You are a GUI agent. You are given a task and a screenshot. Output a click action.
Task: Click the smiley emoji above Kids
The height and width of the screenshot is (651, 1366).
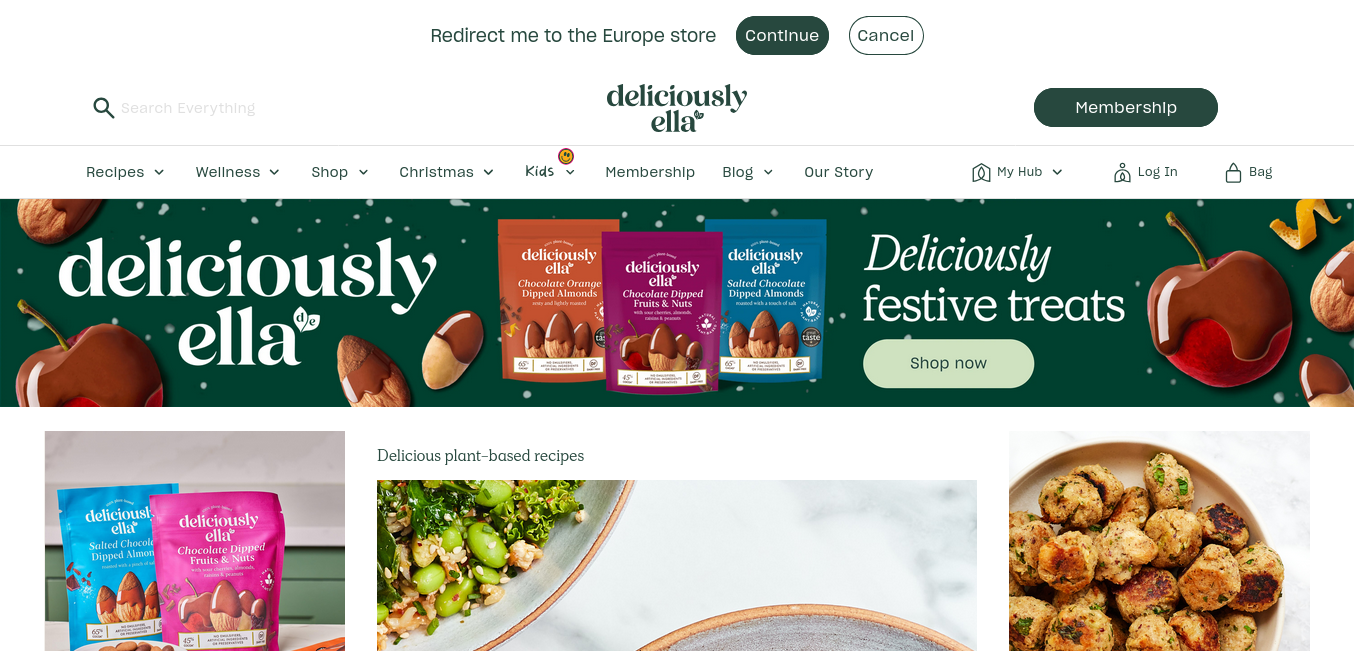pos(566,156)
